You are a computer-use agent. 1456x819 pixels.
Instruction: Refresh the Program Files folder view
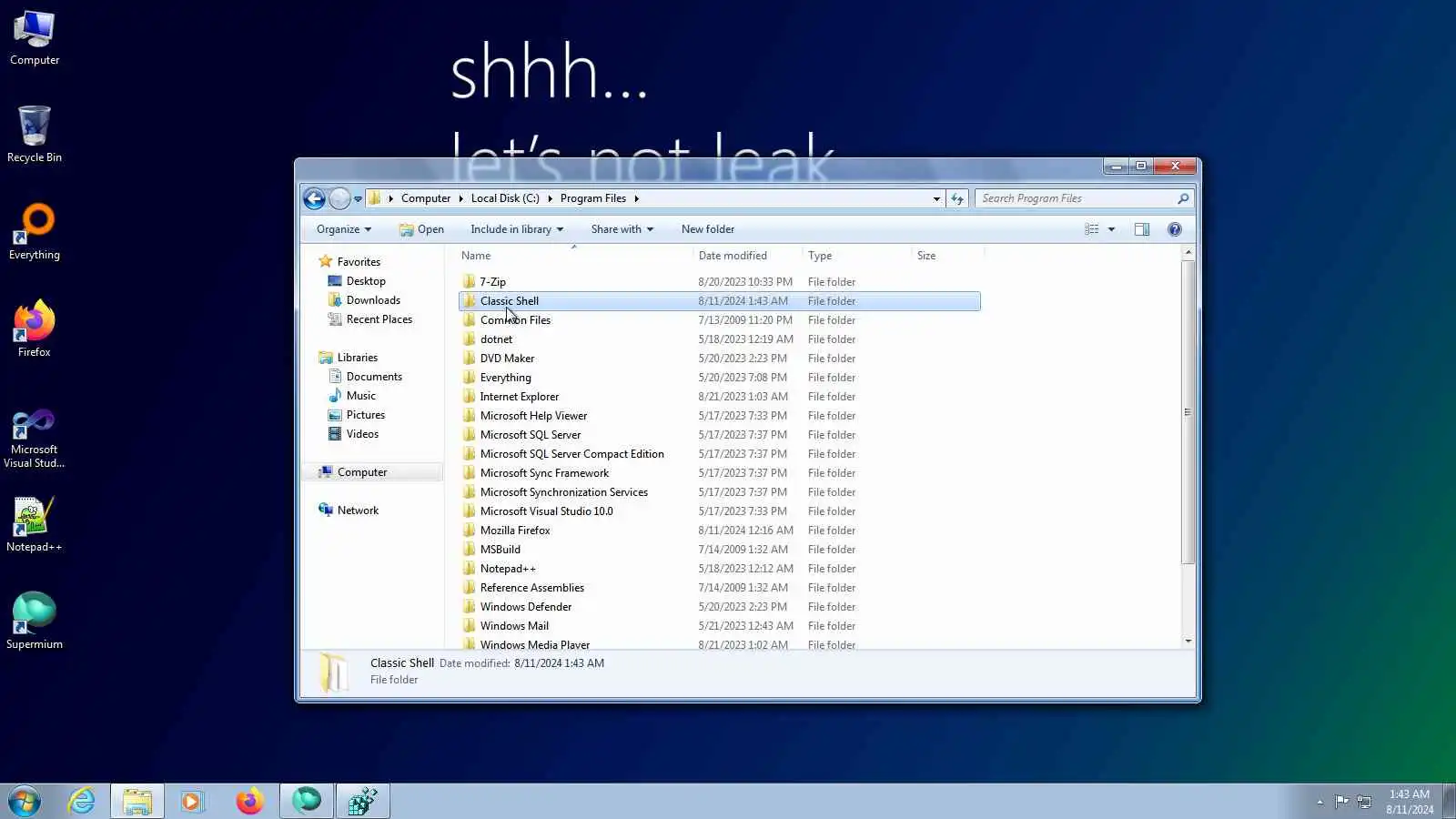(957, 198)
